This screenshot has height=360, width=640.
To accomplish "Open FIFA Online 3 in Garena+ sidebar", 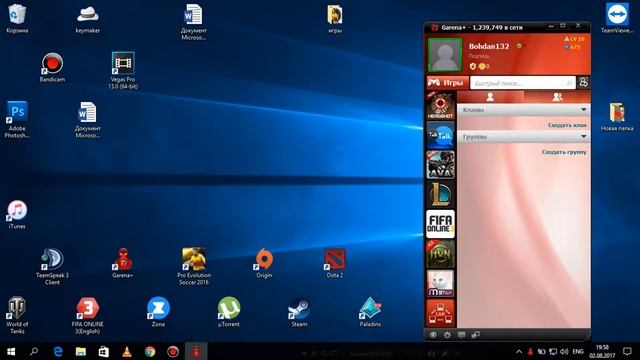I will pos(440,224).
